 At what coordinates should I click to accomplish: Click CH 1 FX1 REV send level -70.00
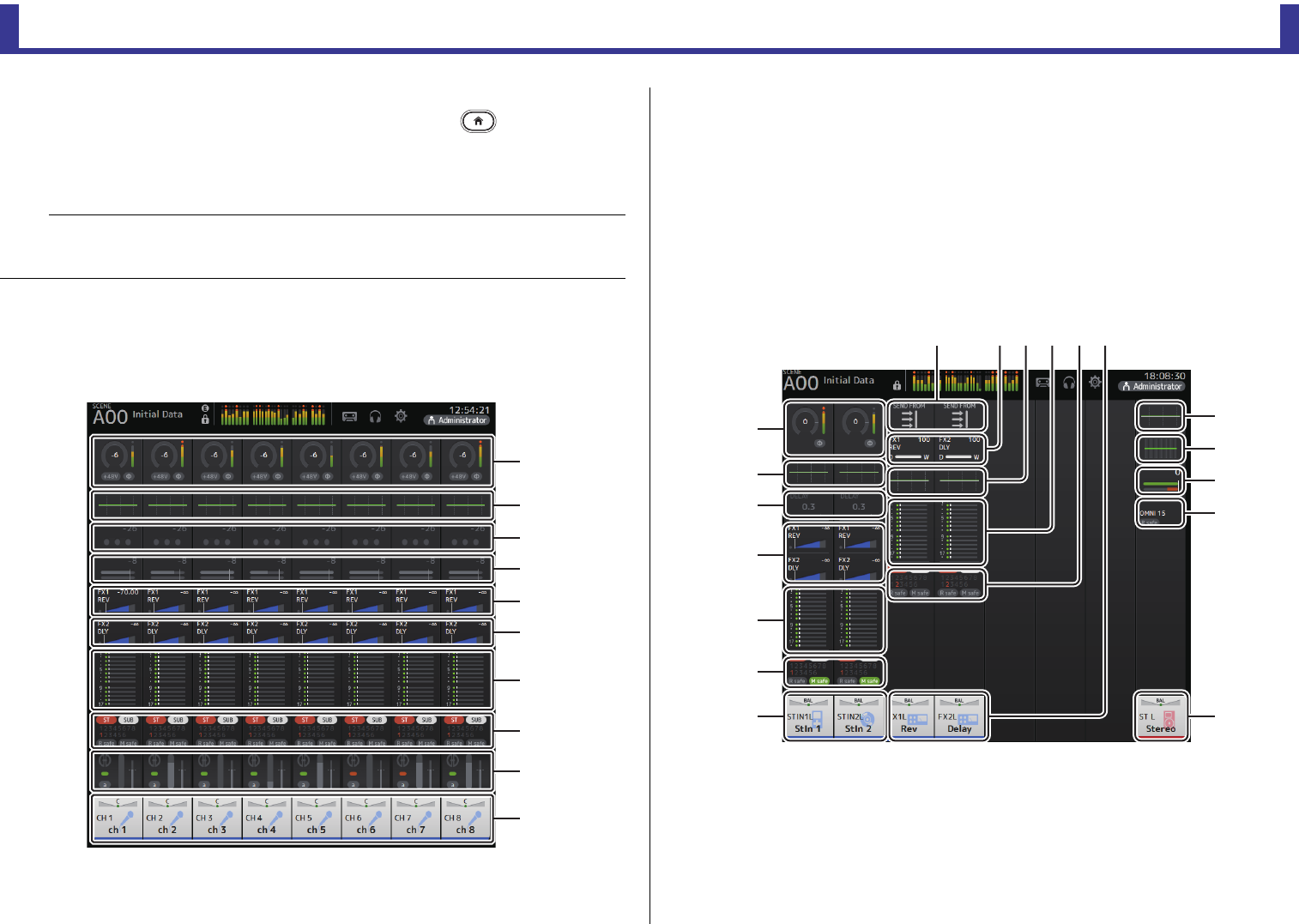tap(118, 601)
